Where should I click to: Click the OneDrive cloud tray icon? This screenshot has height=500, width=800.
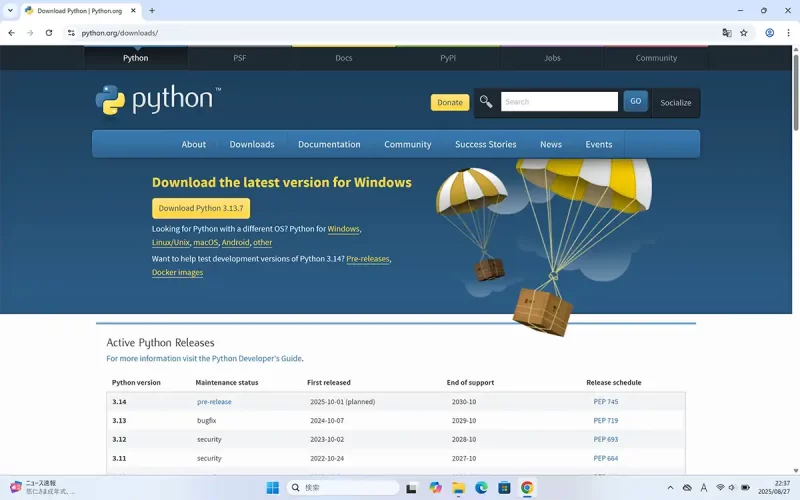(687, 488)
